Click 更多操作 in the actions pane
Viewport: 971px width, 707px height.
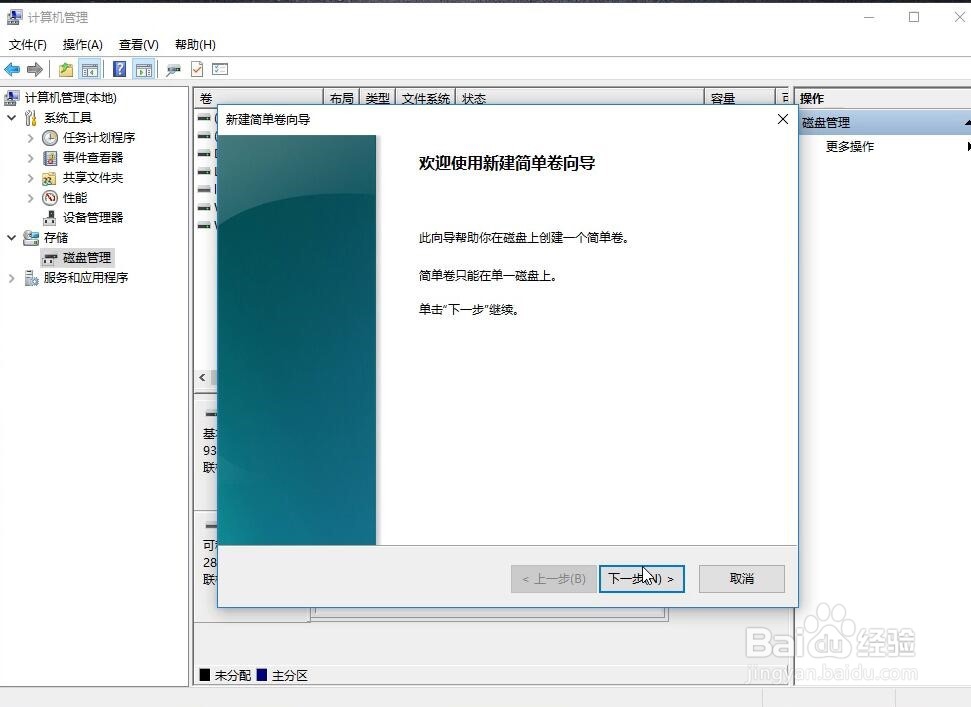[x=850, y=147]
